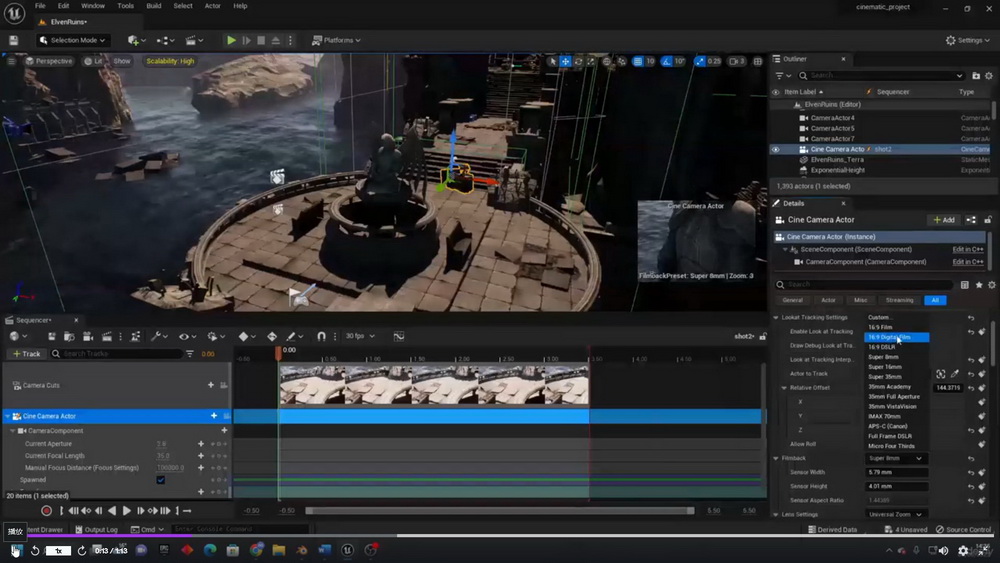The height and width of the screenshot is (563, 1000).
Task: Click Sequencer play reverse button
Action: point(112,511)
